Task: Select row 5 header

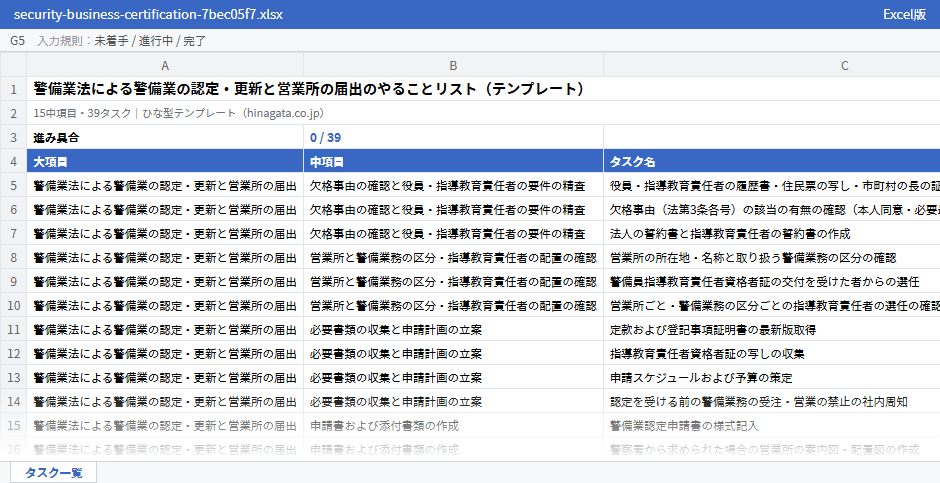Action: coord(13,185)
